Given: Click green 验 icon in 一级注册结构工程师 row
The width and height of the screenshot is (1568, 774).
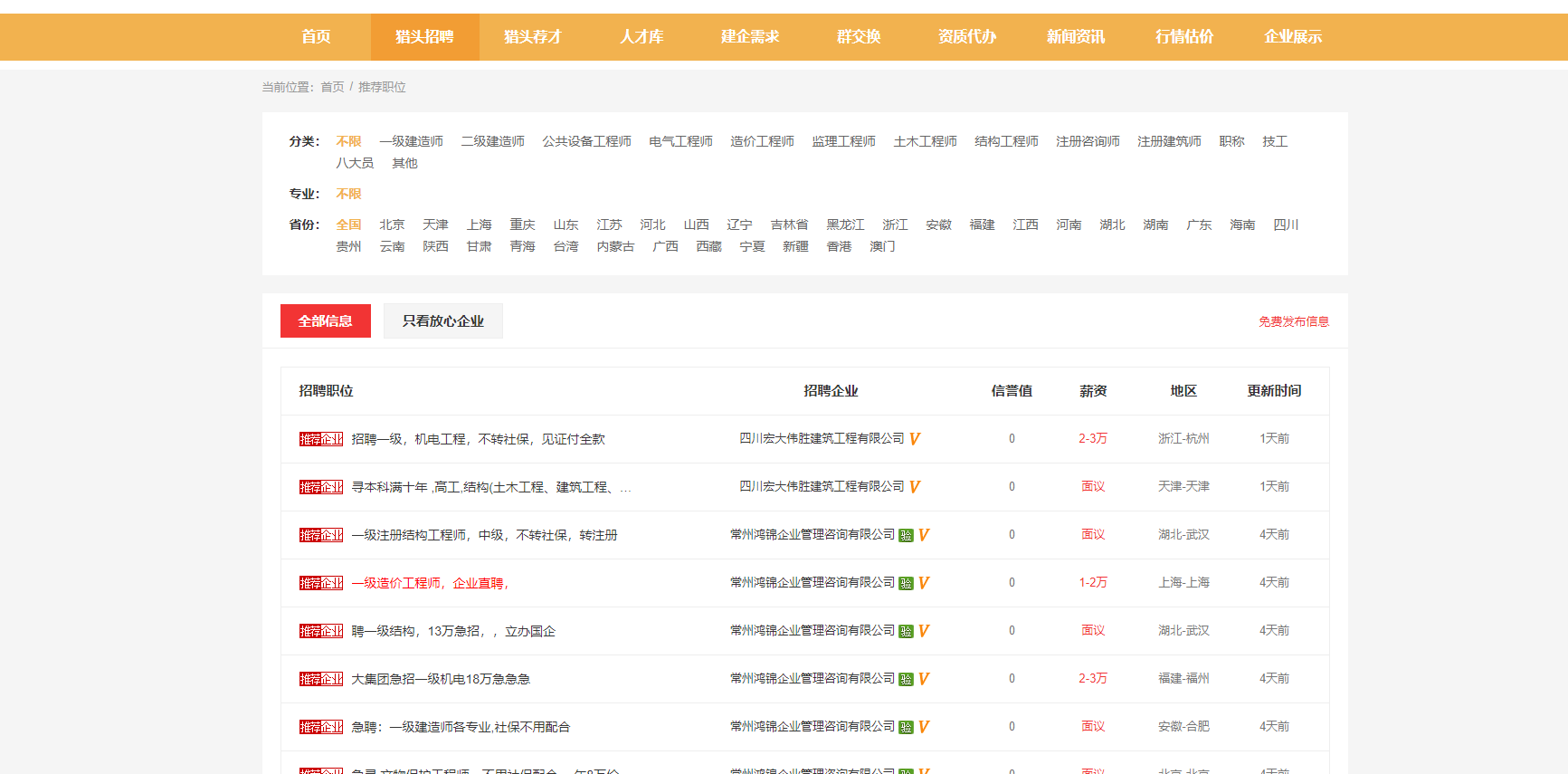Looking at the screenshot, I should 906,535.
